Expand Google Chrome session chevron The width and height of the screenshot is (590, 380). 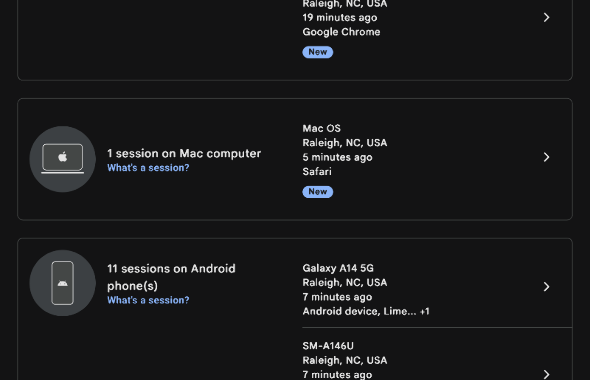(546, 17)
